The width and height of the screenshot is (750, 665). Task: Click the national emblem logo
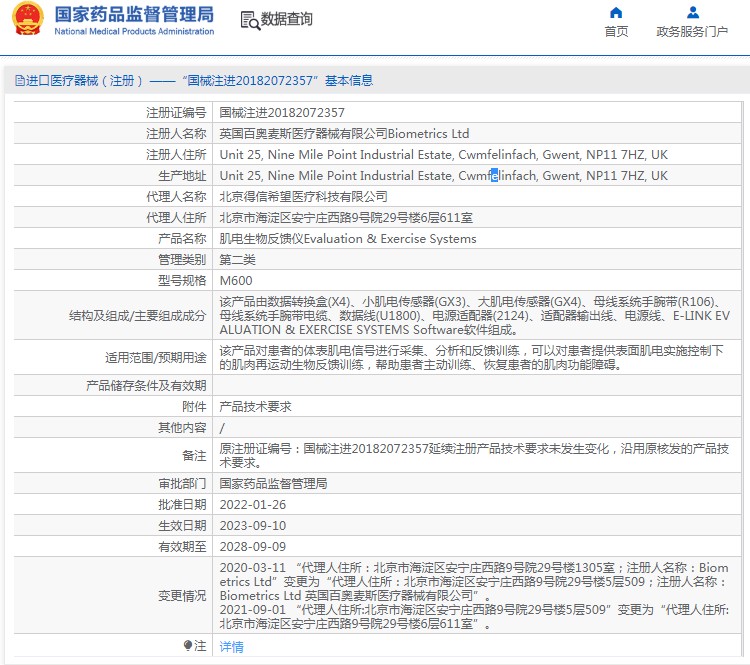click(x=28, y=19)
